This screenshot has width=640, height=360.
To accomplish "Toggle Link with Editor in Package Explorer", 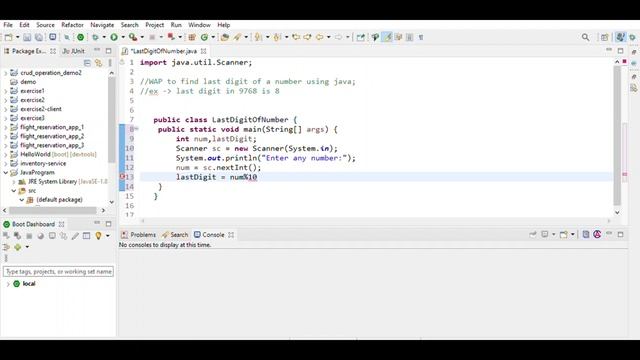I will click(98, 63).
